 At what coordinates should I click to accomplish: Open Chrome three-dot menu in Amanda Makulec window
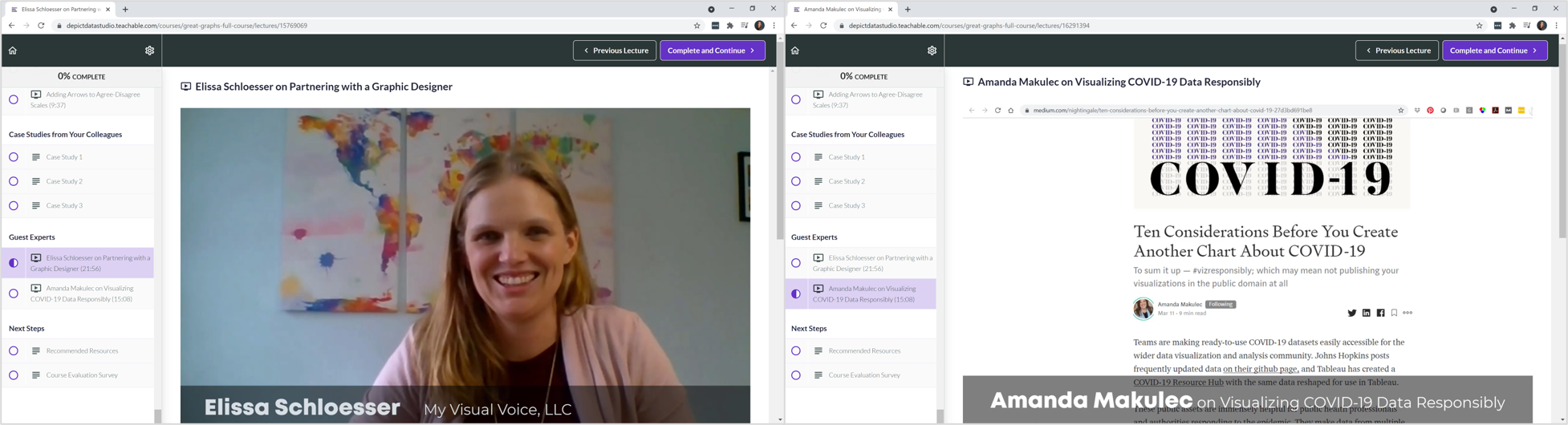pyautogui.click(x=1557, y=26)
